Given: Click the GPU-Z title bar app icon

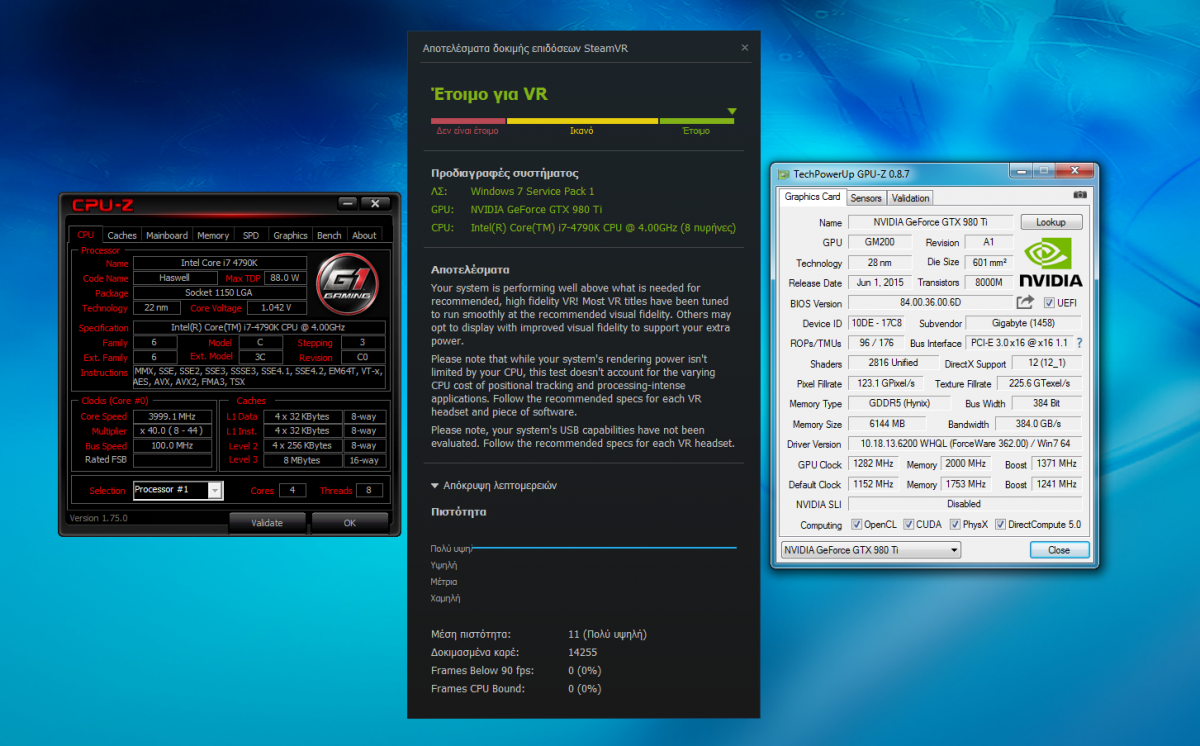Looking at the screenshot, I should point(783,173).
